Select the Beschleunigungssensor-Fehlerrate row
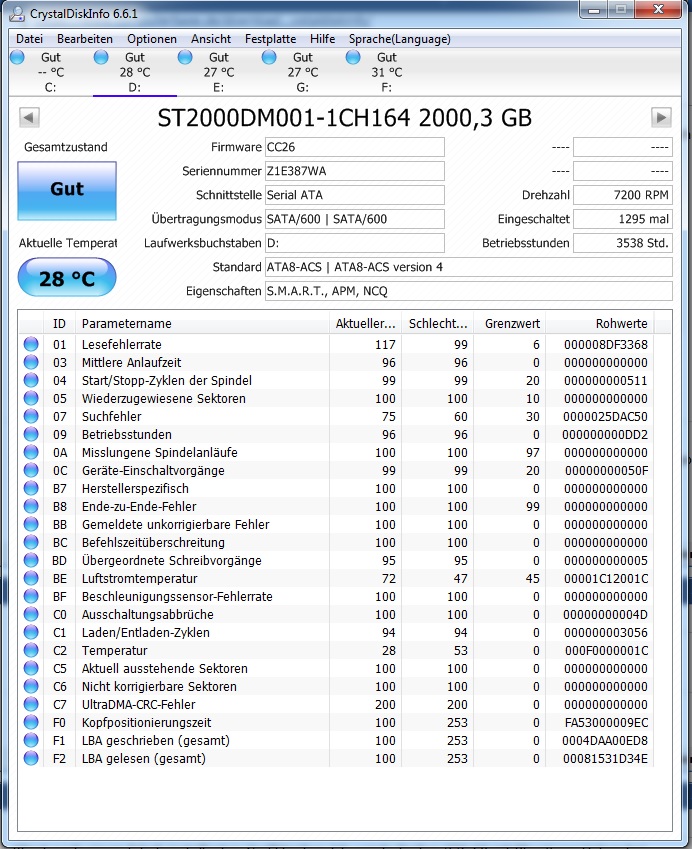Screen dimensions: 692x849 [x=337, y=597]
